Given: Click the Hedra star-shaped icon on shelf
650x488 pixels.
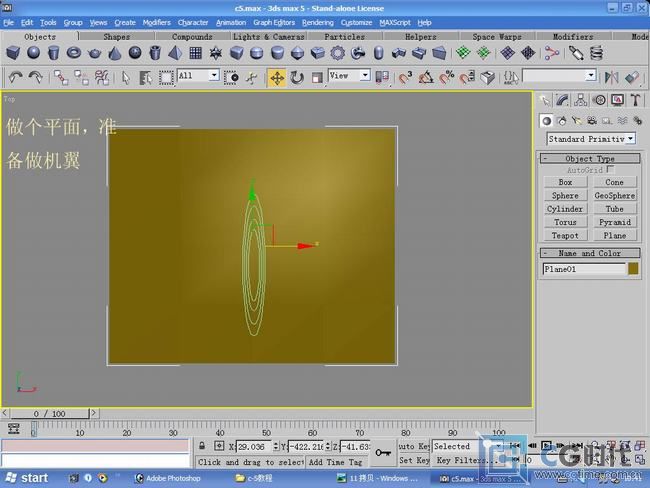Looking at the screenshot, I should point(216,53).
